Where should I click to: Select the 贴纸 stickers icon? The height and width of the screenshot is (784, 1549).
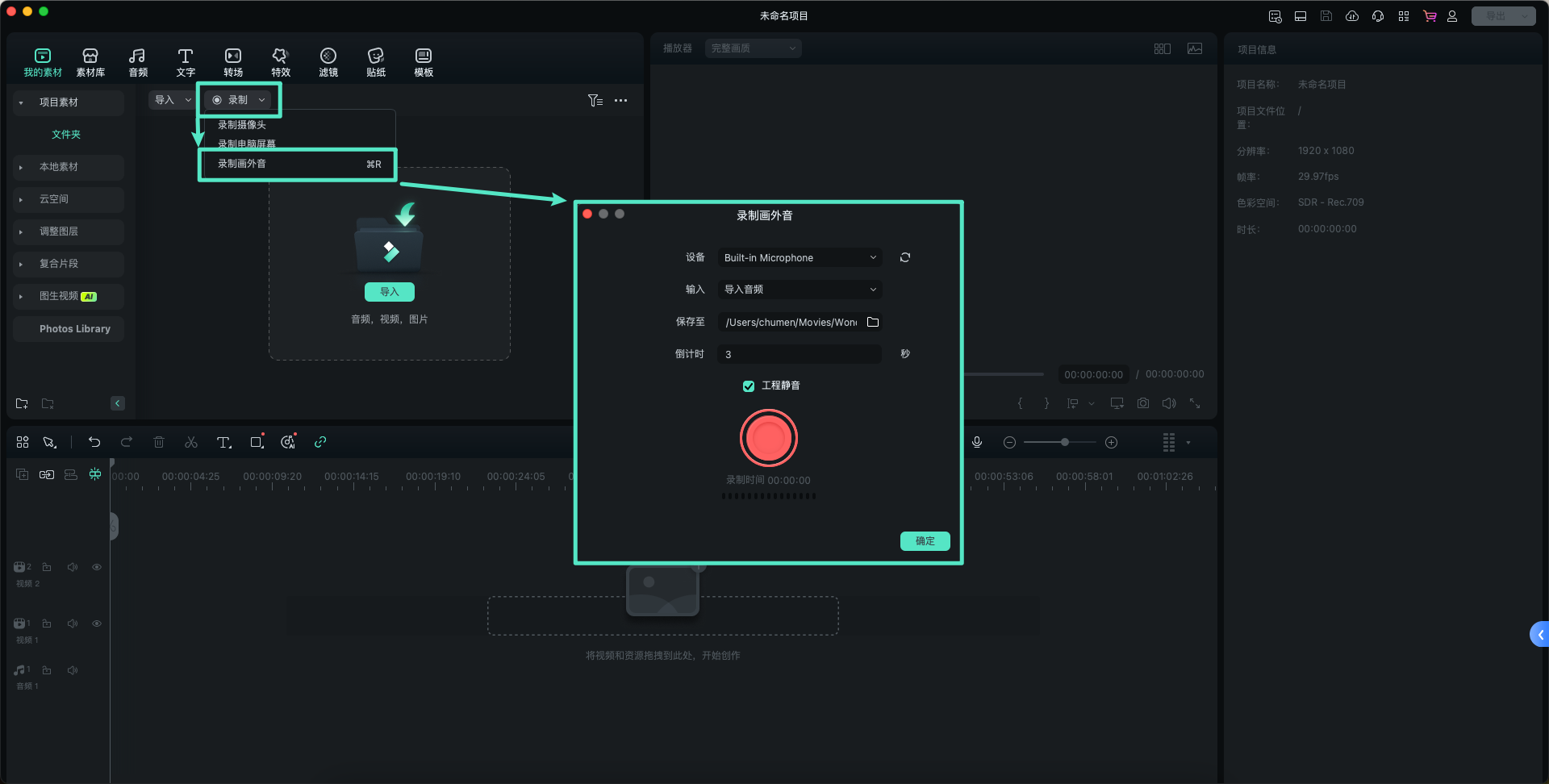coord(376,62)
